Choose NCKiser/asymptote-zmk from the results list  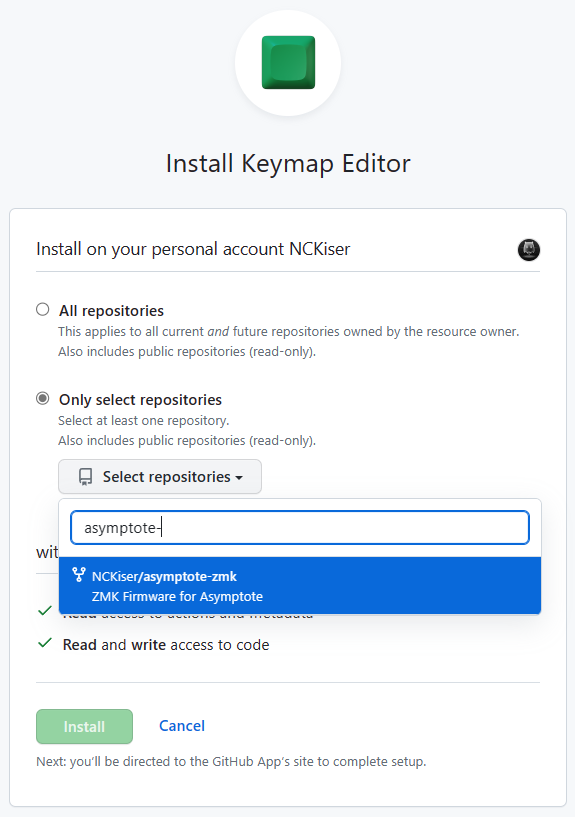tap(300, 586)
